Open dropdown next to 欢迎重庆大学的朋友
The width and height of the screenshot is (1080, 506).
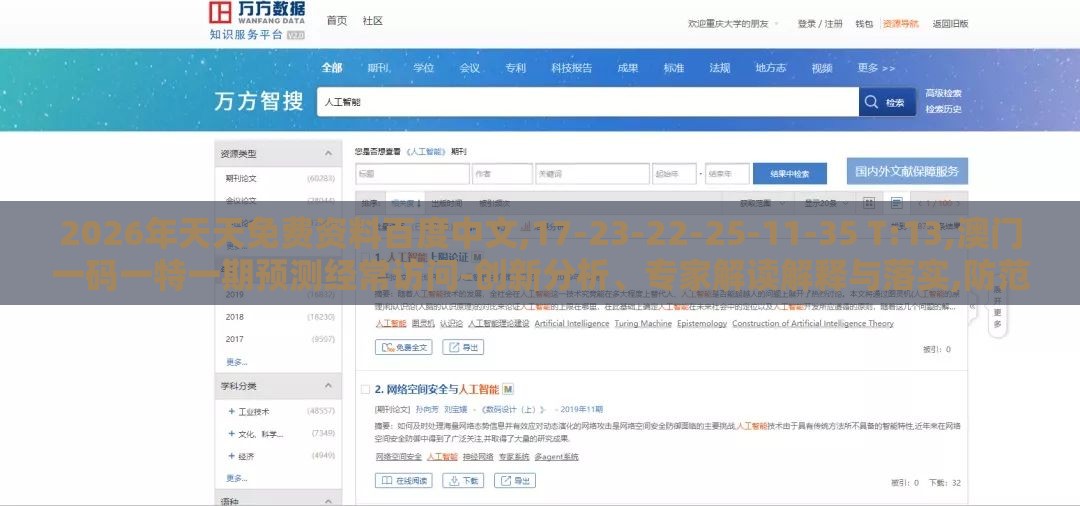click(x=776, y=23)
